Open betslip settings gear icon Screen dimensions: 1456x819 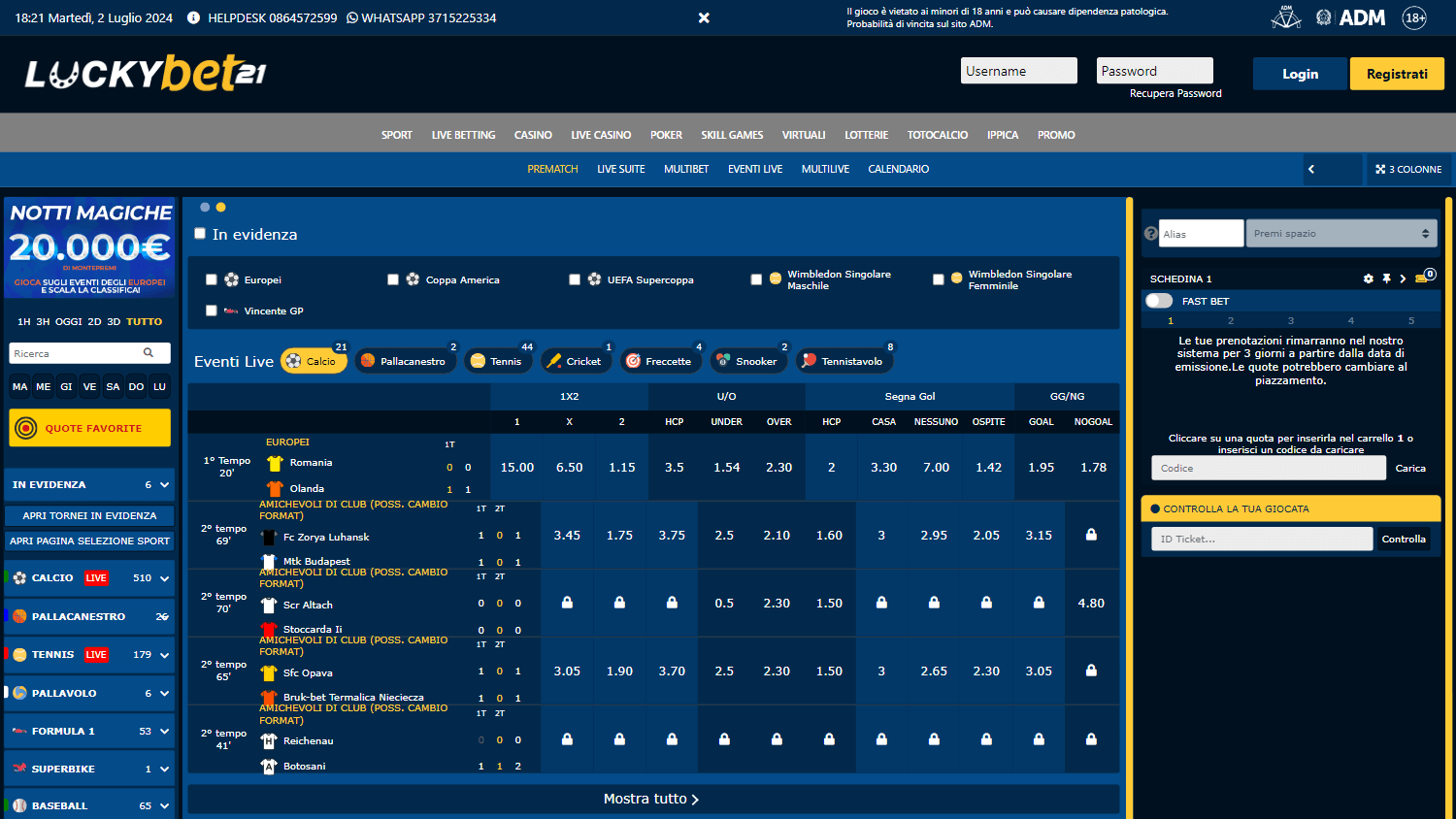click(x=1369, y=278)
